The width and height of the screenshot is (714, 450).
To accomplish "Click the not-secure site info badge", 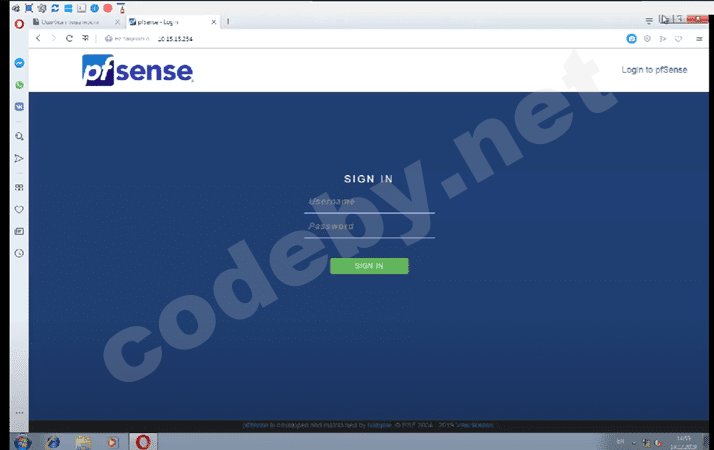I will click(127, 39).
